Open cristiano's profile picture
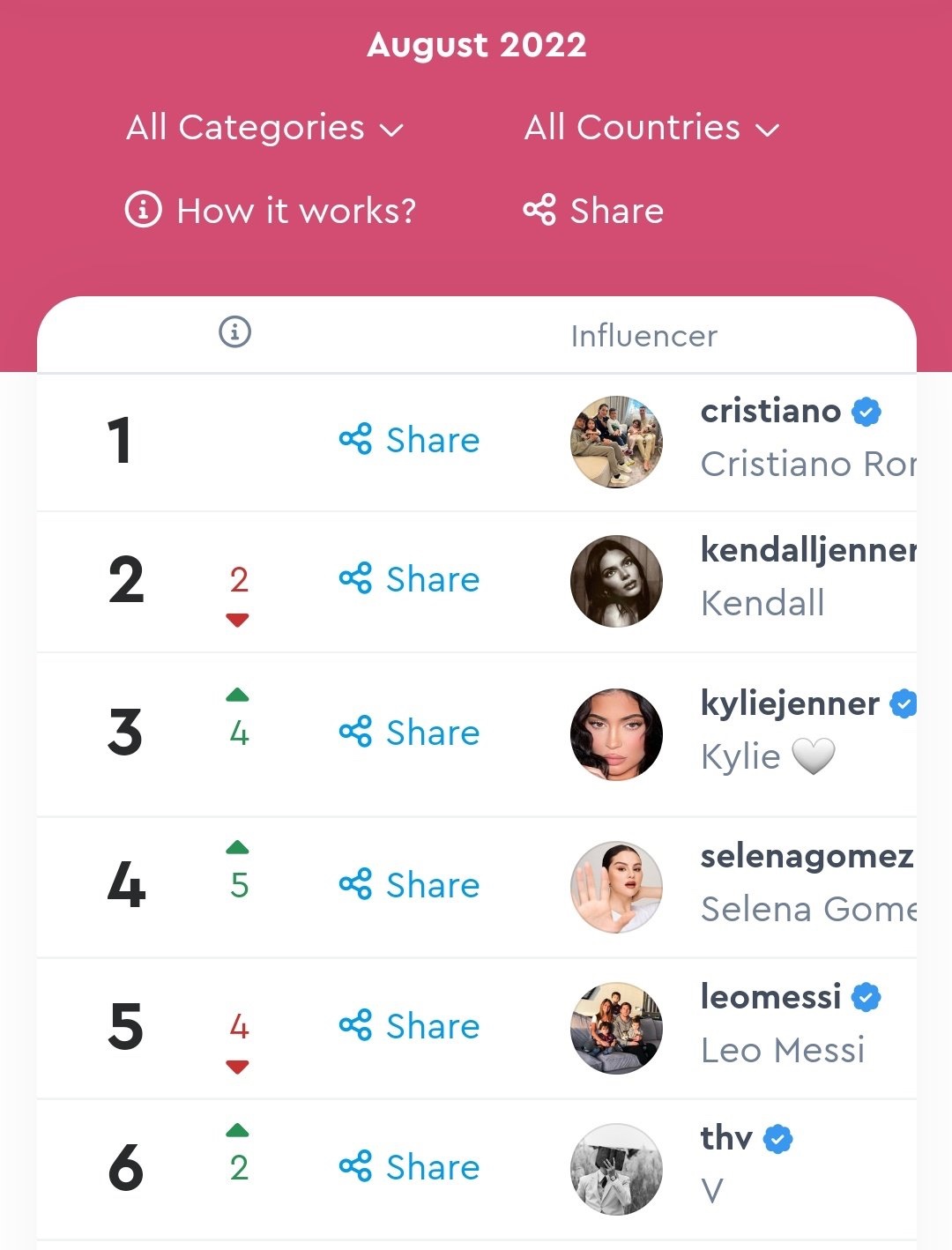The image size is (952, 1250). click(x=616, y=442)
